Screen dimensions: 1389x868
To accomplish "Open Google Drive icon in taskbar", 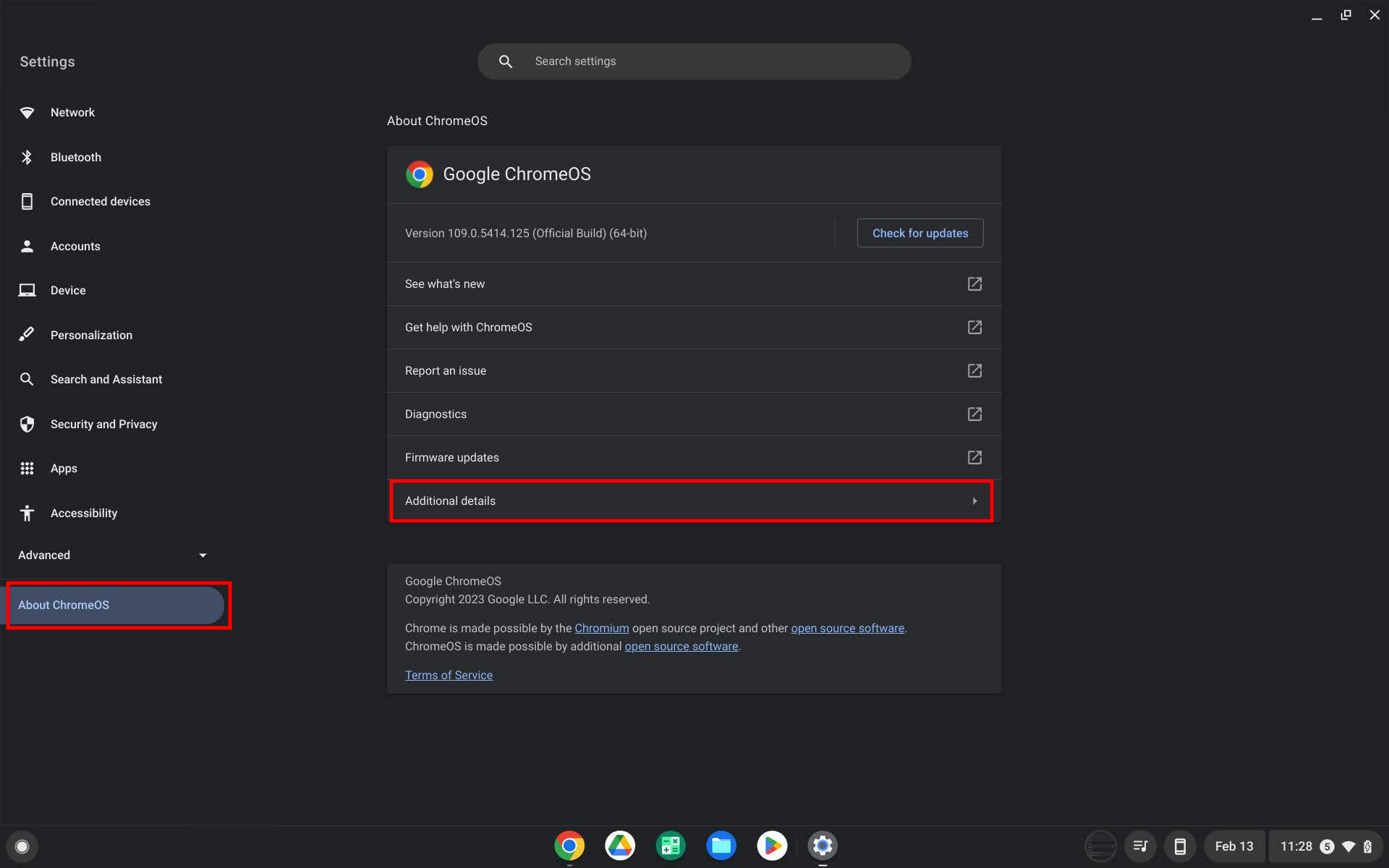I will tap(619, 846).
